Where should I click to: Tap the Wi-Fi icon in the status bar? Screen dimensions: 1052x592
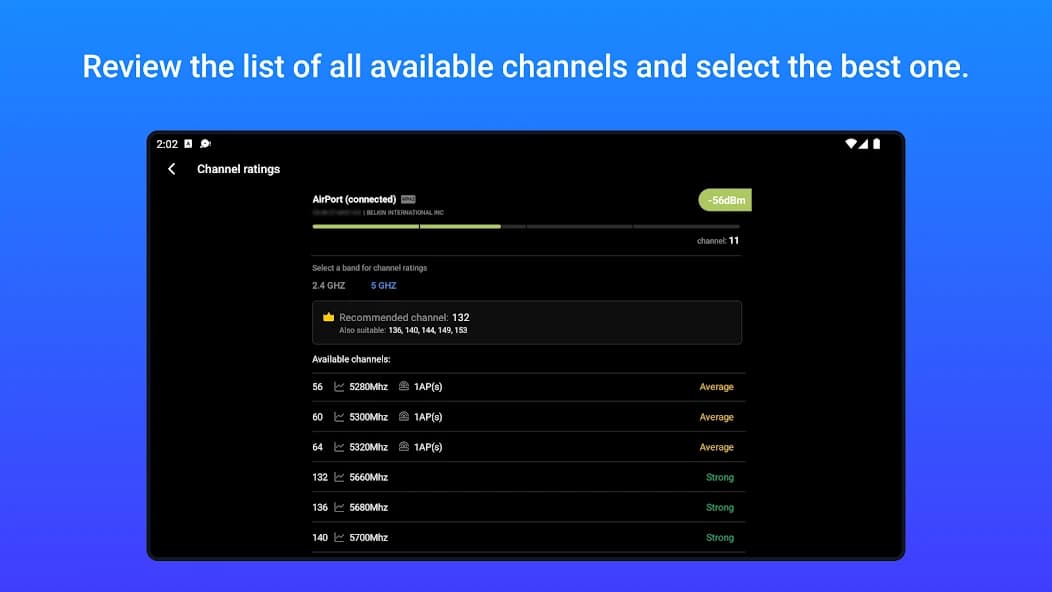coord(853,143)
